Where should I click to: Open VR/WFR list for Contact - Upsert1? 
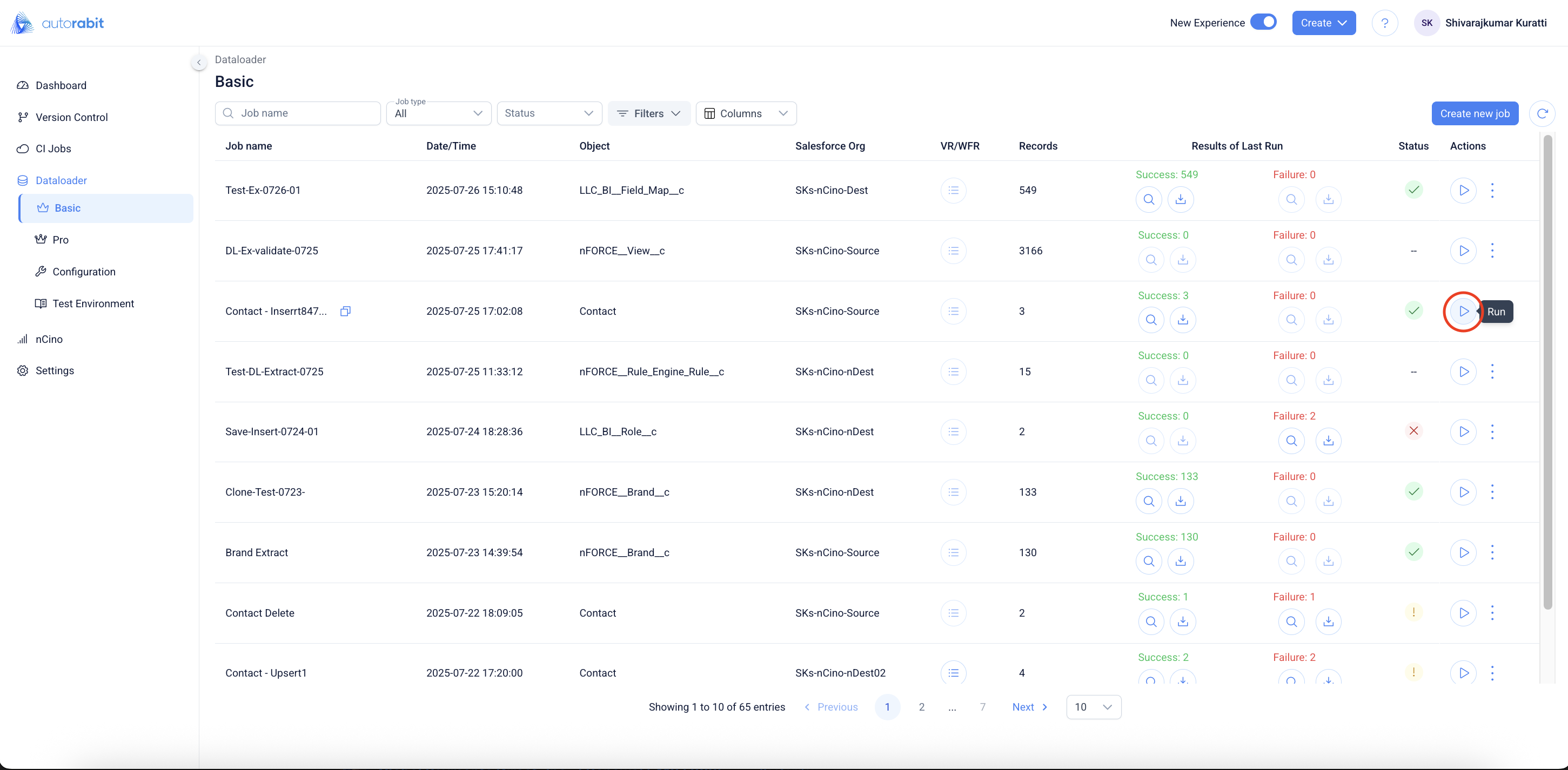[953, 673]
